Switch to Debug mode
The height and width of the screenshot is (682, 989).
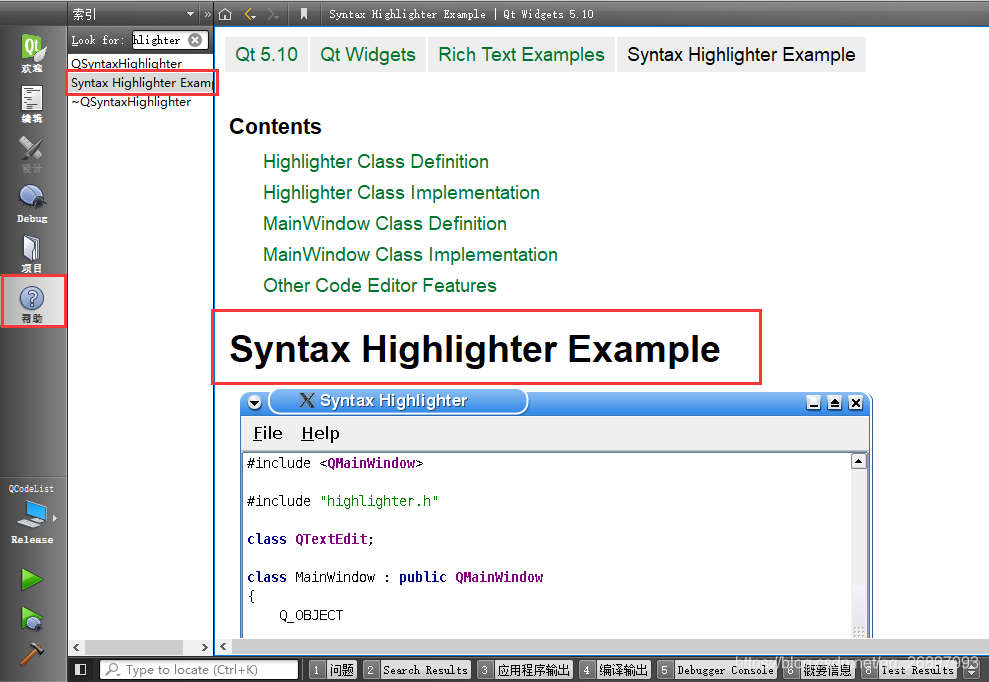(32, 204)
